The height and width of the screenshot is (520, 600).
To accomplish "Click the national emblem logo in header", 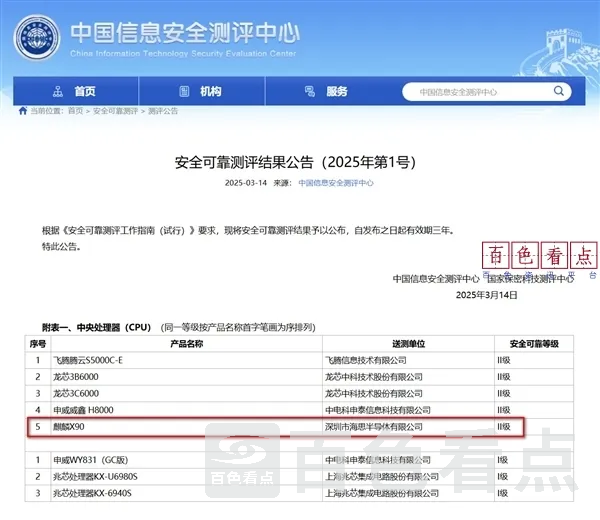I will tap(38, 38).
